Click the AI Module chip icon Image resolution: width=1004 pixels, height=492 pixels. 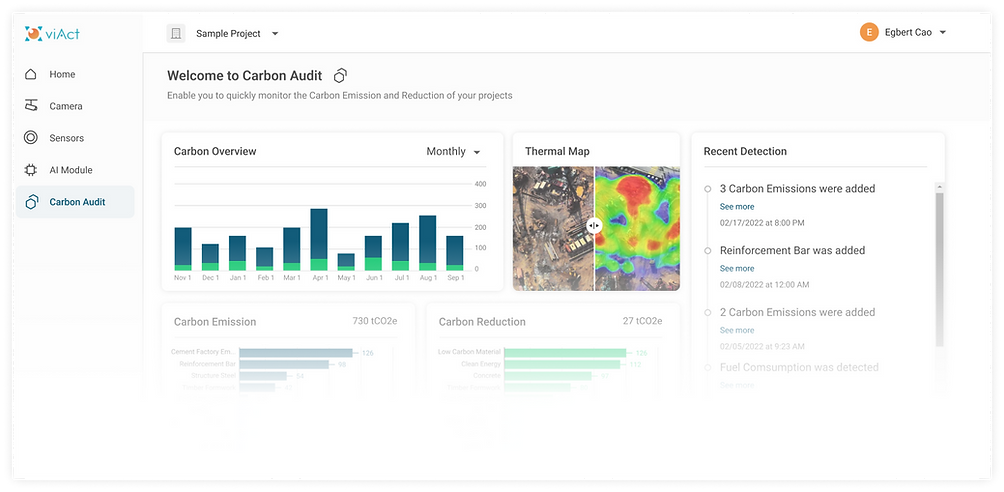tap(31, 170)
